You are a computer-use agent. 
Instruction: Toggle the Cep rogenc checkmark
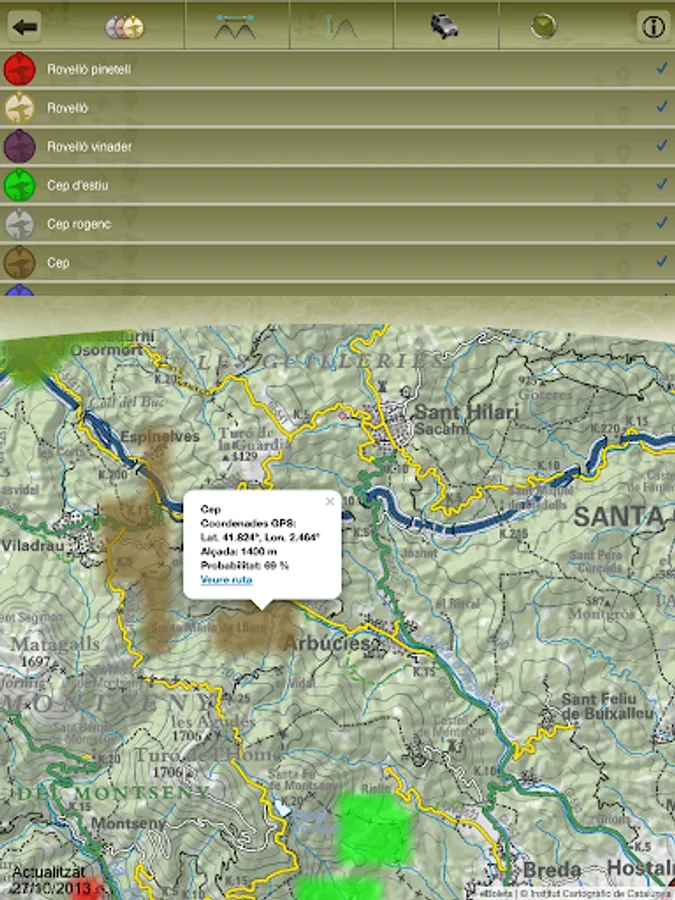pyautogui.click(x=662, y=223)
